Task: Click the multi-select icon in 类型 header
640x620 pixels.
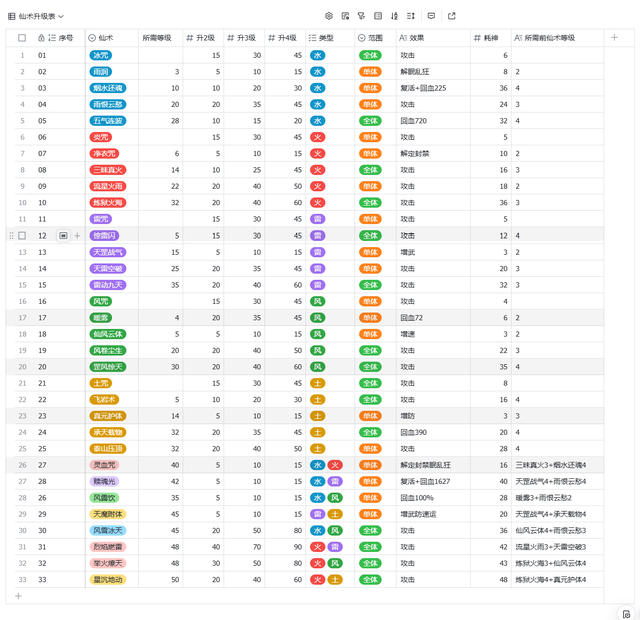Action: pyautogui.click(x=312, y=38)
